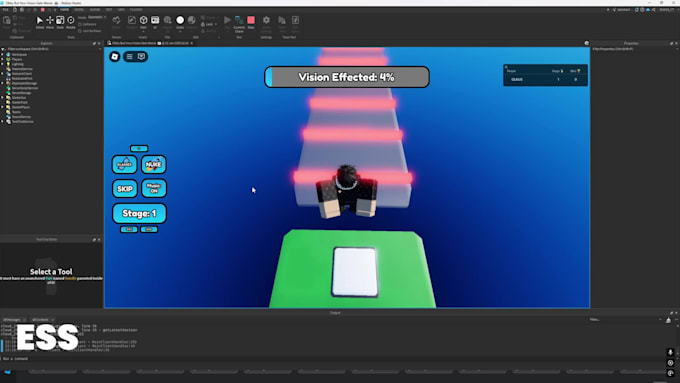Click the Windows Start button on taskbar
The height and width of the screenshot is (383, 680).
coord(7,372)
